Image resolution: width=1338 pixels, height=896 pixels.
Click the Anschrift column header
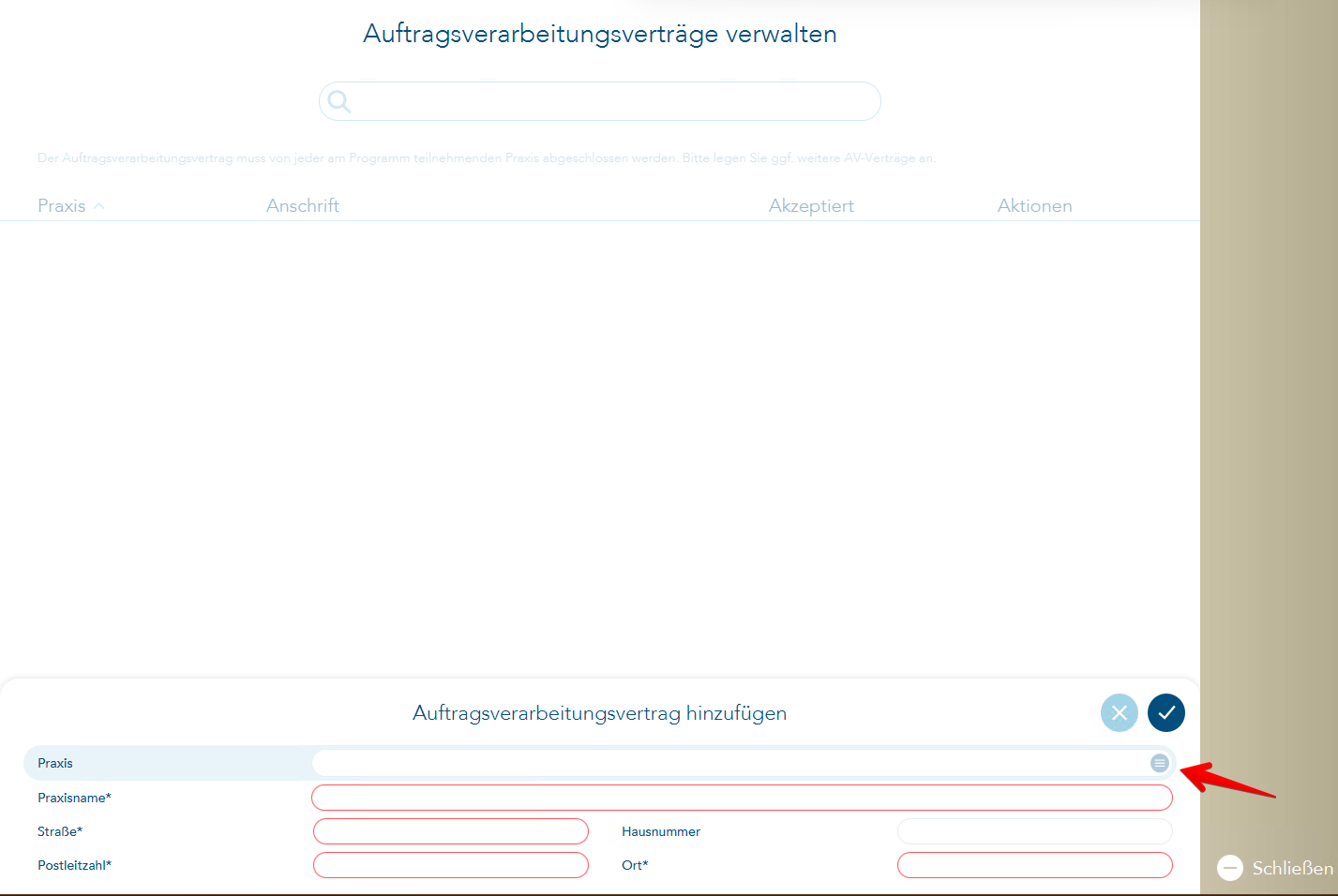pos(303,205)
